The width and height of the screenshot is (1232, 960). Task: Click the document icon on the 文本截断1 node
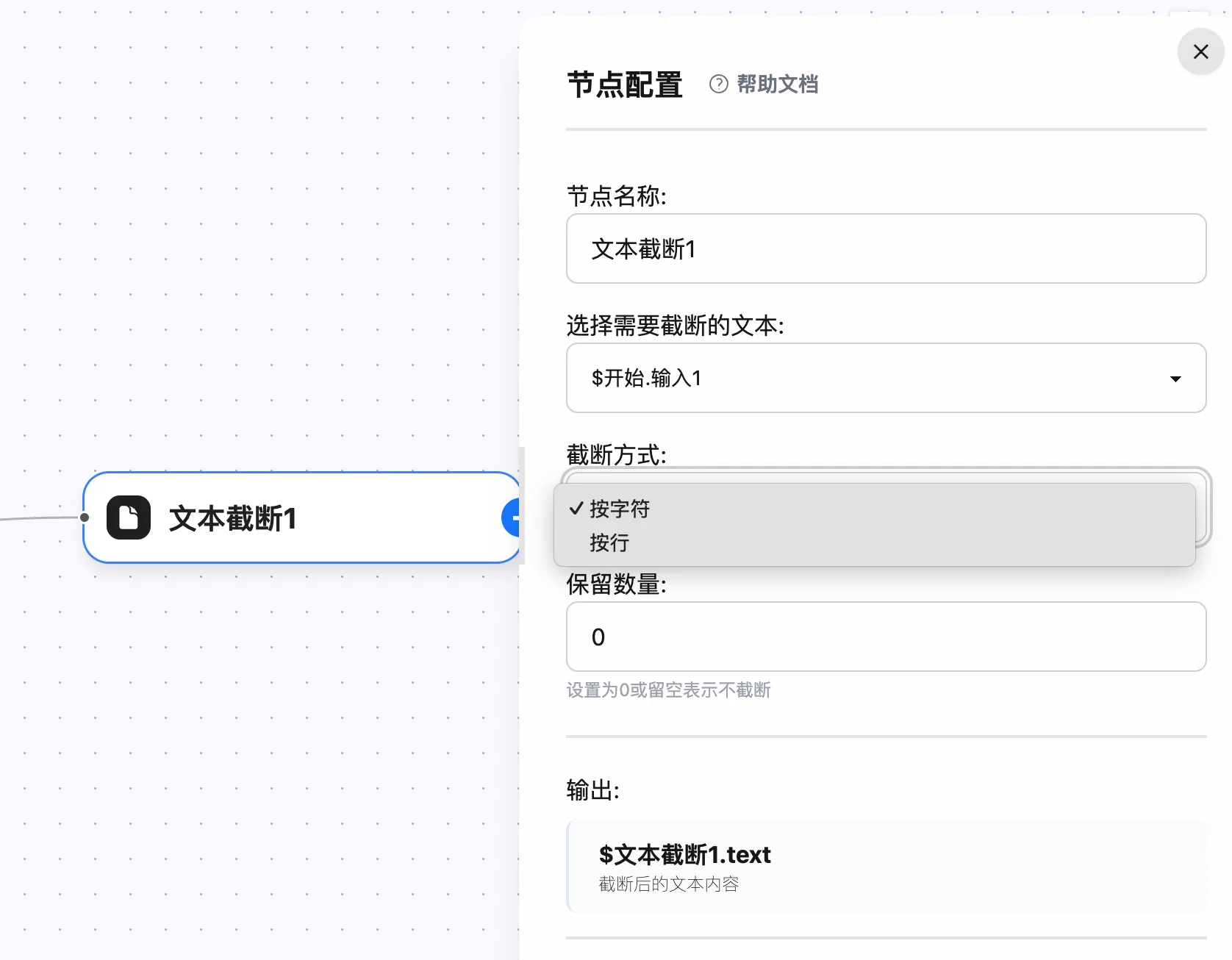point(128,517)
